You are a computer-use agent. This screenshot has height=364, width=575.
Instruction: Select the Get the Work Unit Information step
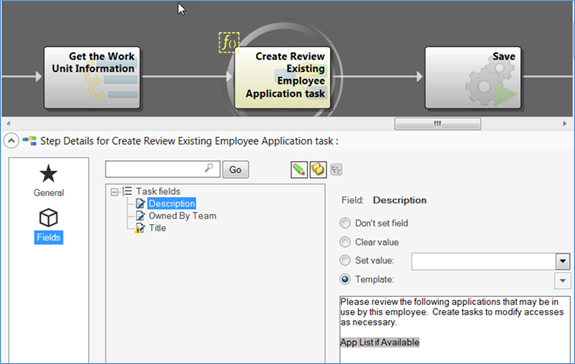pyautogui.click(x=92, y=77)
